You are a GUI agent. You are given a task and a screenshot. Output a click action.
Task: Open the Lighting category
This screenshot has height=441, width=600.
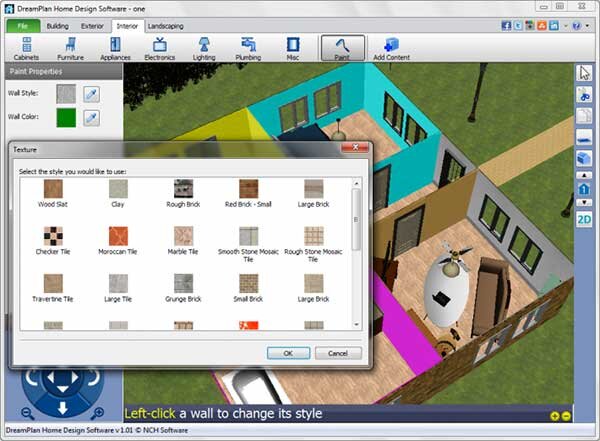point(204,48)
